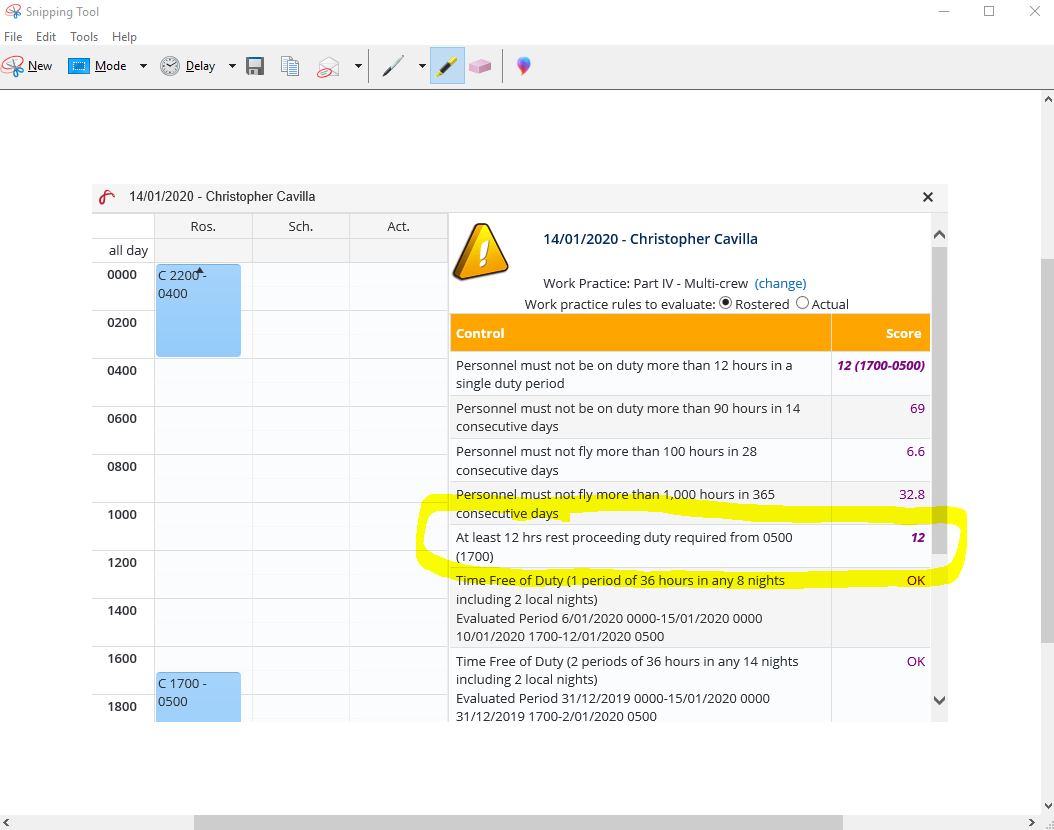Expand the Delay dropdown arrow
This screenshot has width=1054, height=830.
click(232, 66)
